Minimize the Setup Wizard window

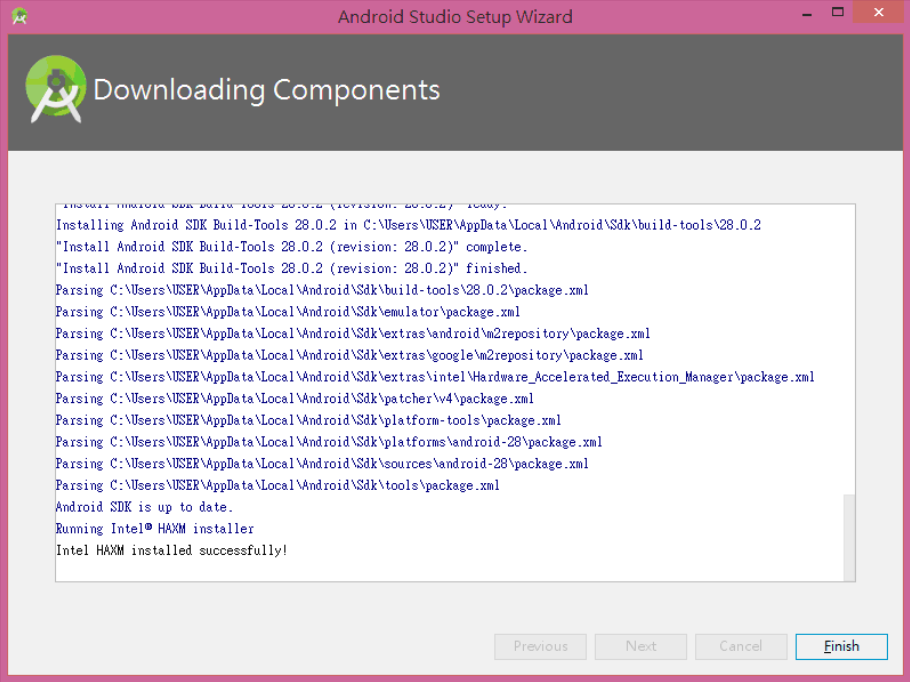point(807,14)
